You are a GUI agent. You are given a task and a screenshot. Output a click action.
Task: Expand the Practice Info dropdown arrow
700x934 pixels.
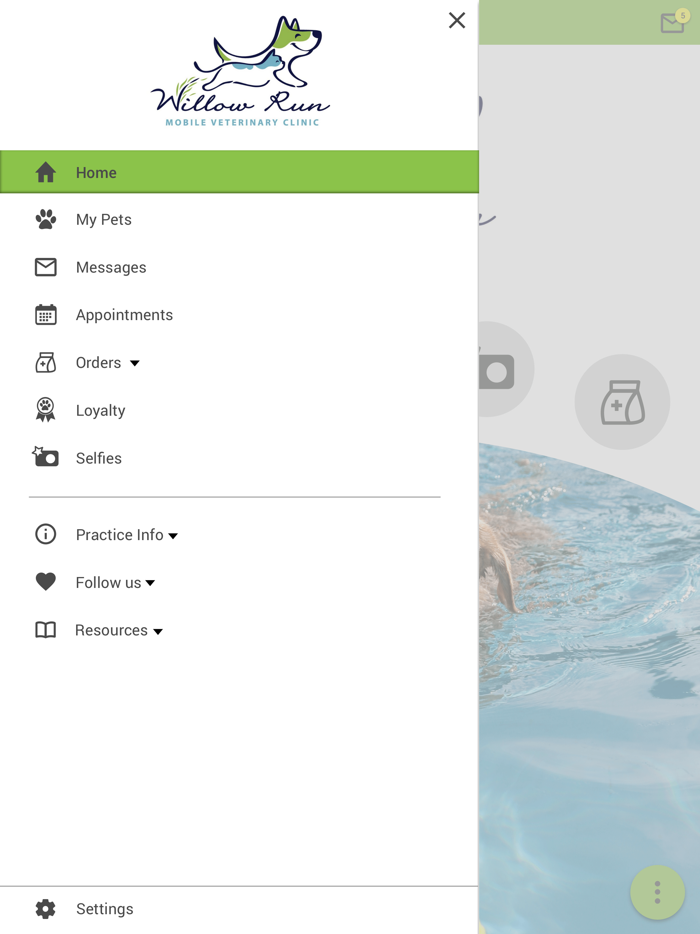pyautogui.click(x=173, y=536)
